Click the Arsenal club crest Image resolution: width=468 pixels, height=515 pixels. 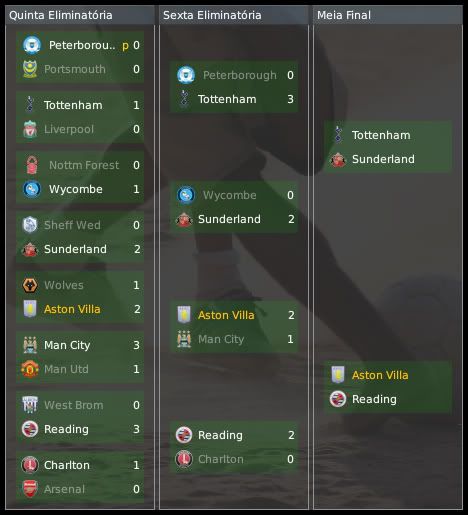tap(30, 489)
